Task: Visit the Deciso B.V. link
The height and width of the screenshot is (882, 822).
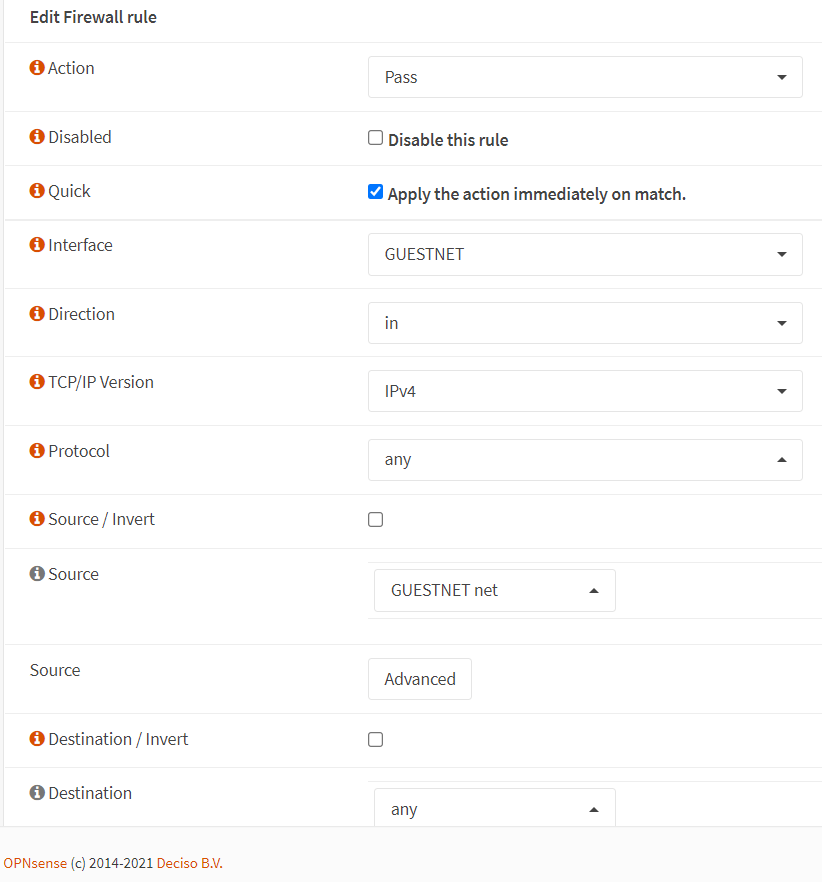Action: [x=189, y=862]
